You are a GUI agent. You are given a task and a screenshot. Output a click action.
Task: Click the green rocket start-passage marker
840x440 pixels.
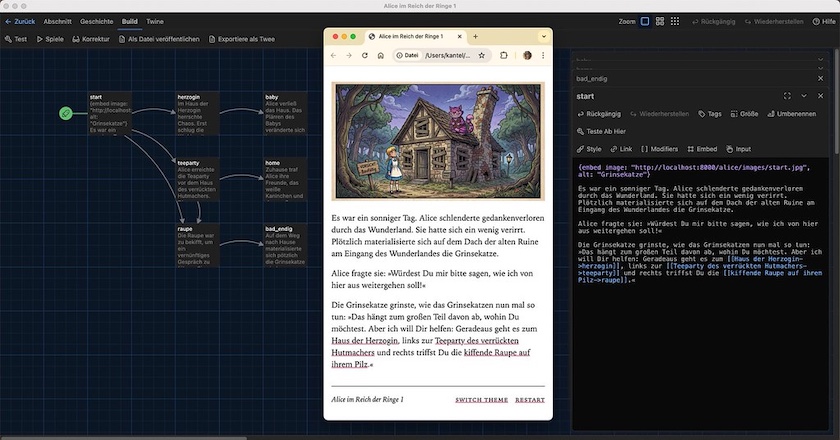coord(65,113)
